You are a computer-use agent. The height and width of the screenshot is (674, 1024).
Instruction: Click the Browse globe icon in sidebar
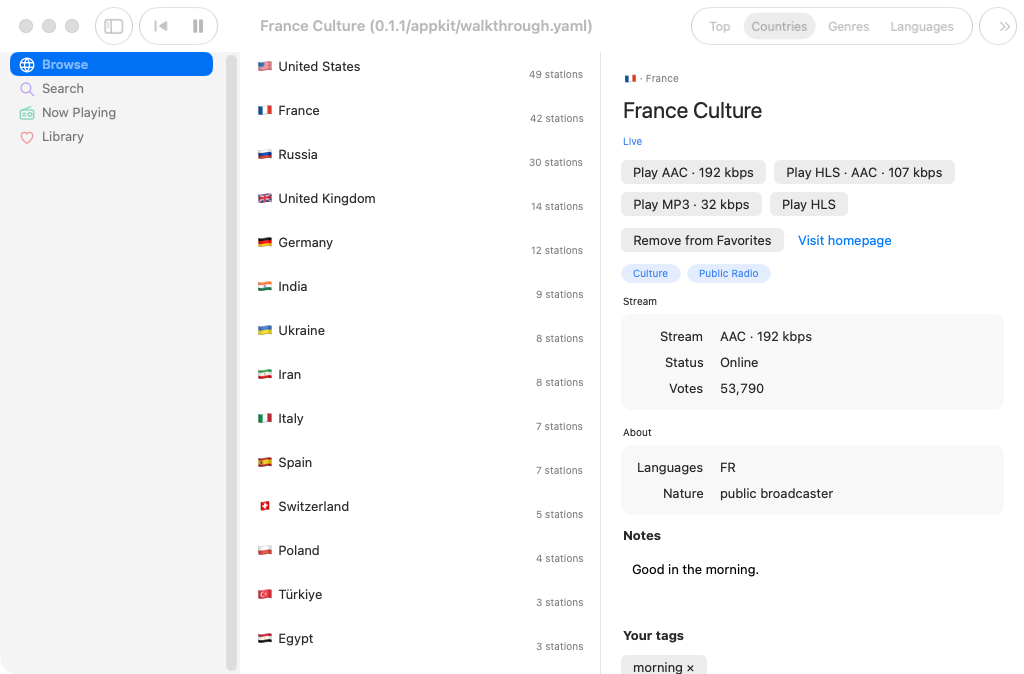[27, 65]
